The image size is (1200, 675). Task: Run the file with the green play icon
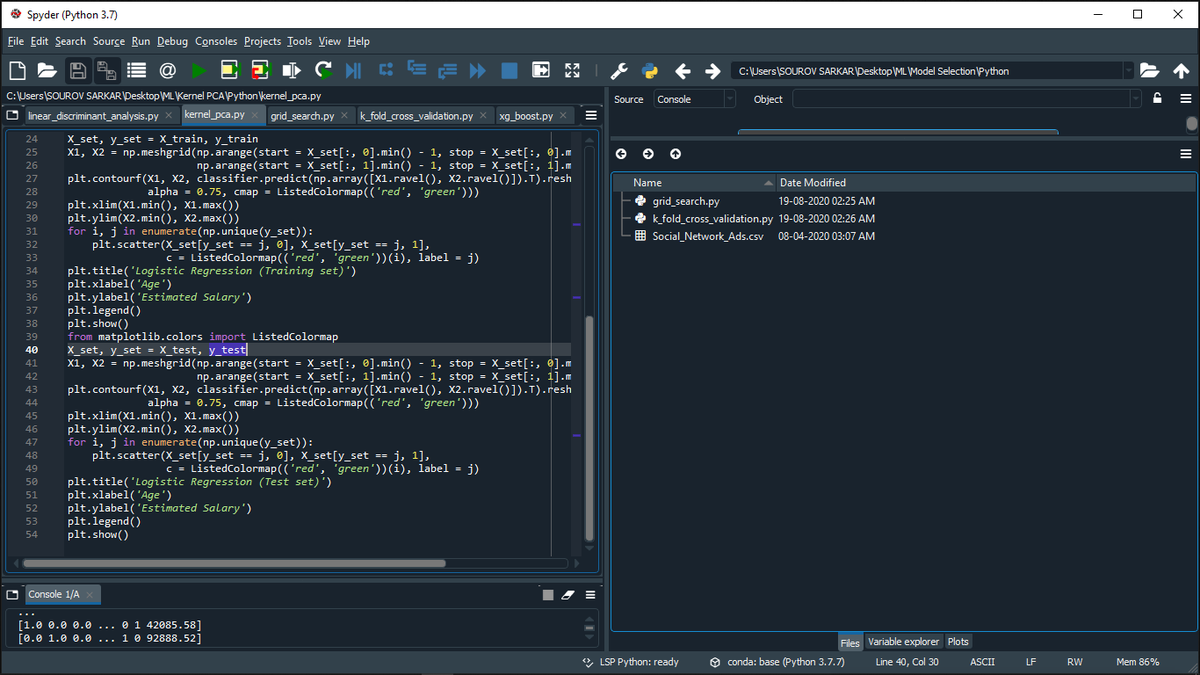click(x=198, y=71)
